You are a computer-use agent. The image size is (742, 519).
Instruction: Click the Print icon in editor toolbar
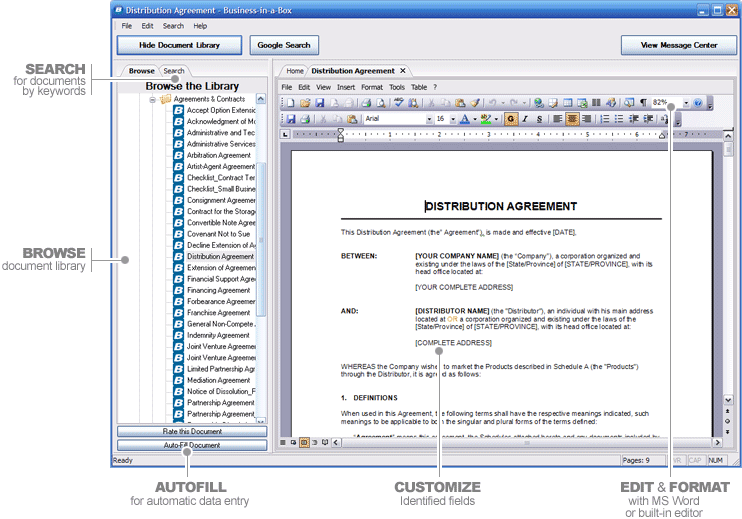[365, 103]
